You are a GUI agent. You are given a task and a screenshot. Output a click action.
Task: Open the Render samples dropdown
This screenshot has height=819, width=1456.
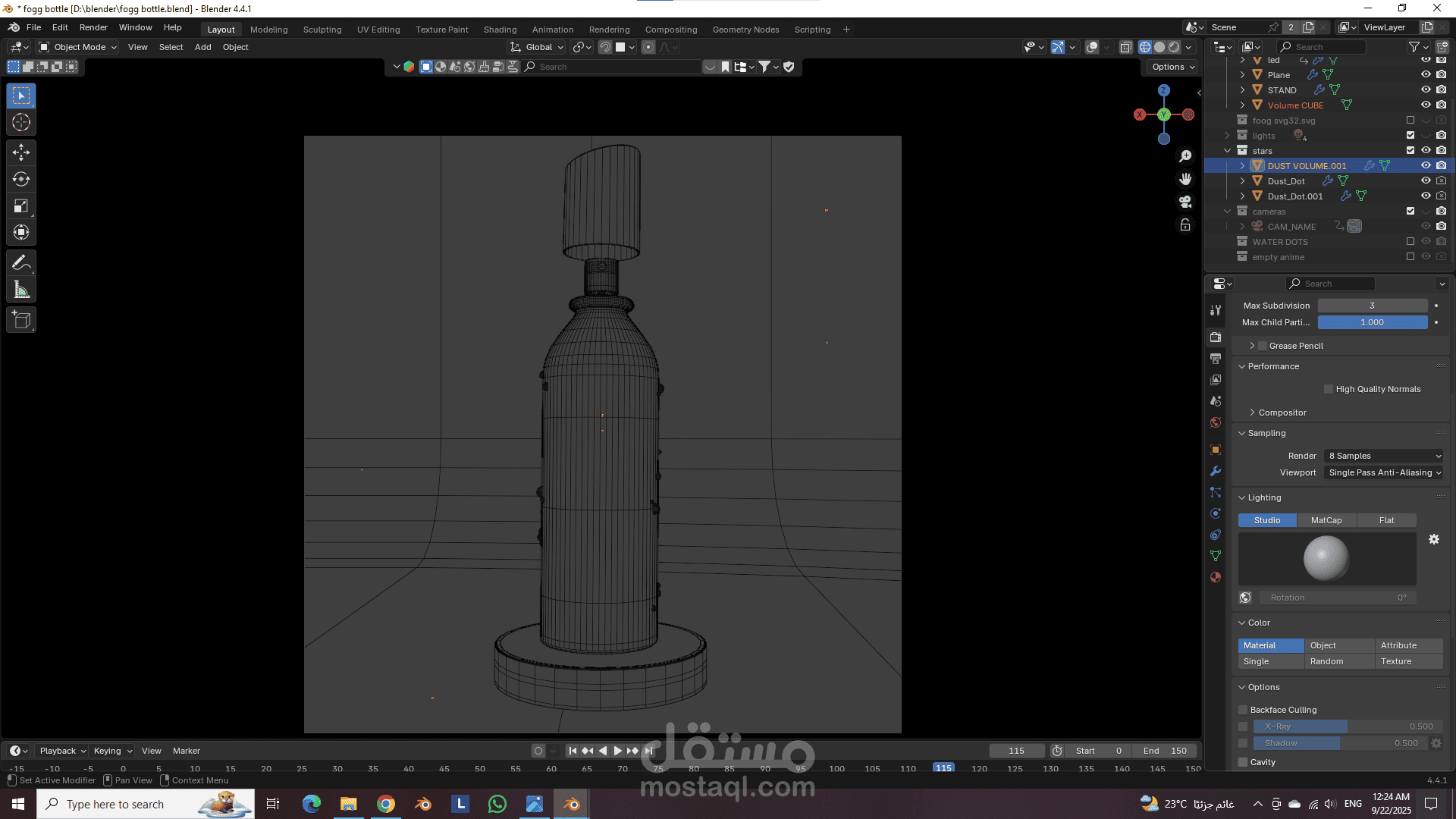(1384, 456)
